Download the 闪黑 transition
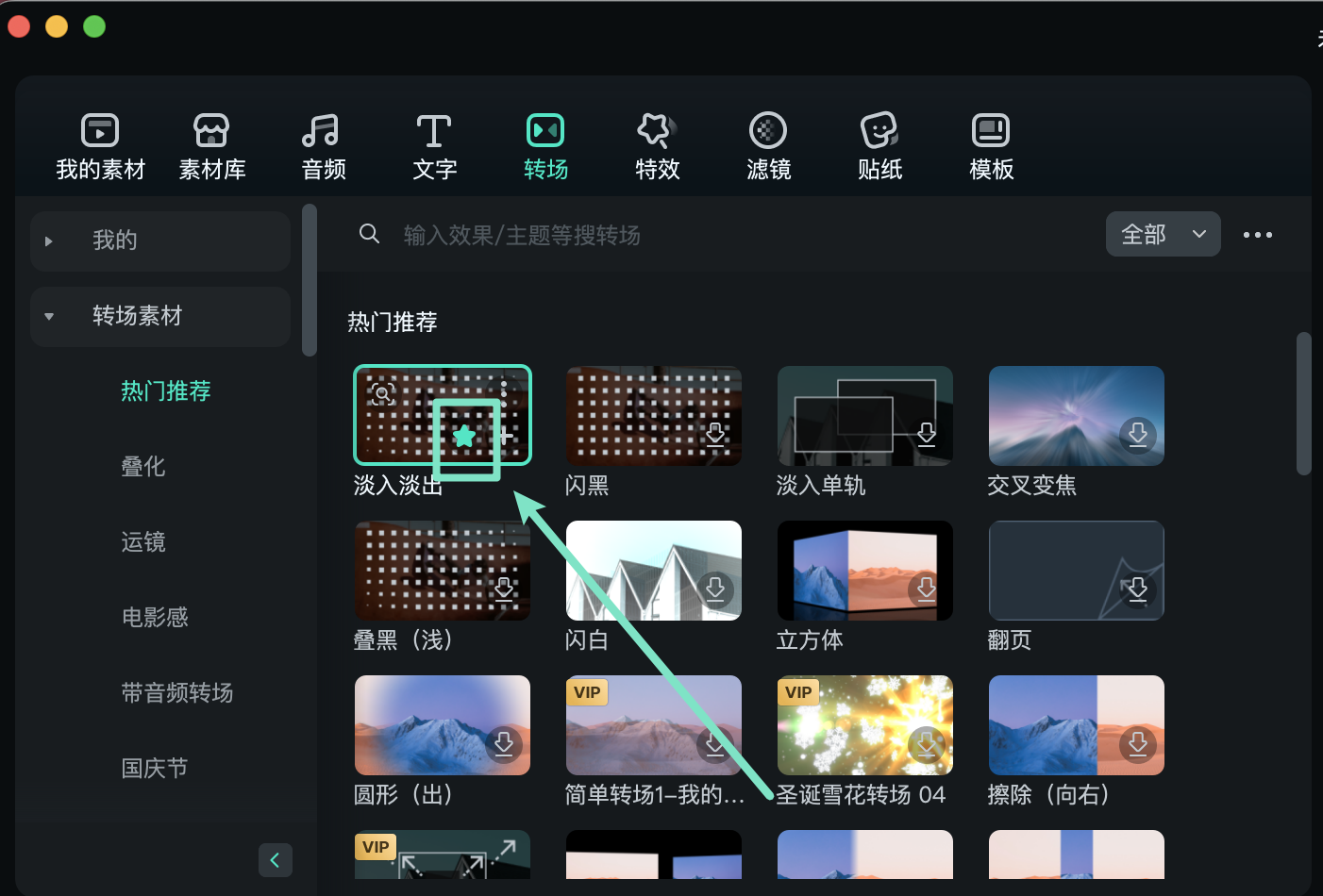The image size is (1323, 896). (x=715, y=434)
